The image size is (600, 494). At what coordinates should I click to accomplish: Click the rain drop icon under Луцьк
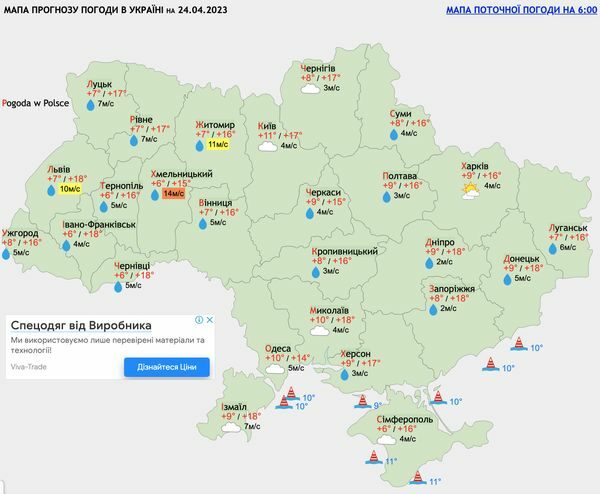pyautogui.click(x=91, y=105)
